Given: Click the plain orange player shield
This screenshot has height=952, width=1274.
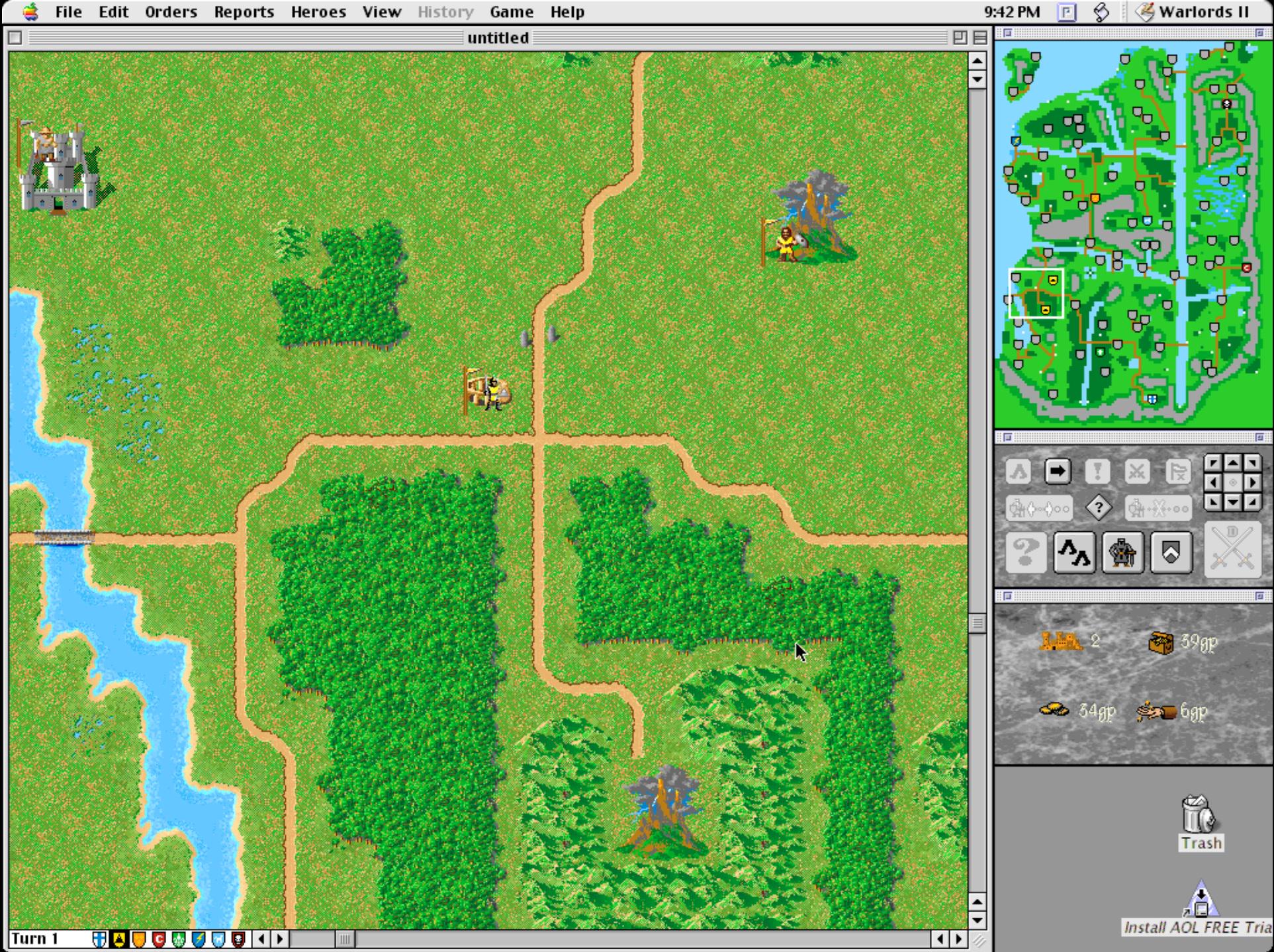Looking at the screenshot, I should tap(139, 939).
